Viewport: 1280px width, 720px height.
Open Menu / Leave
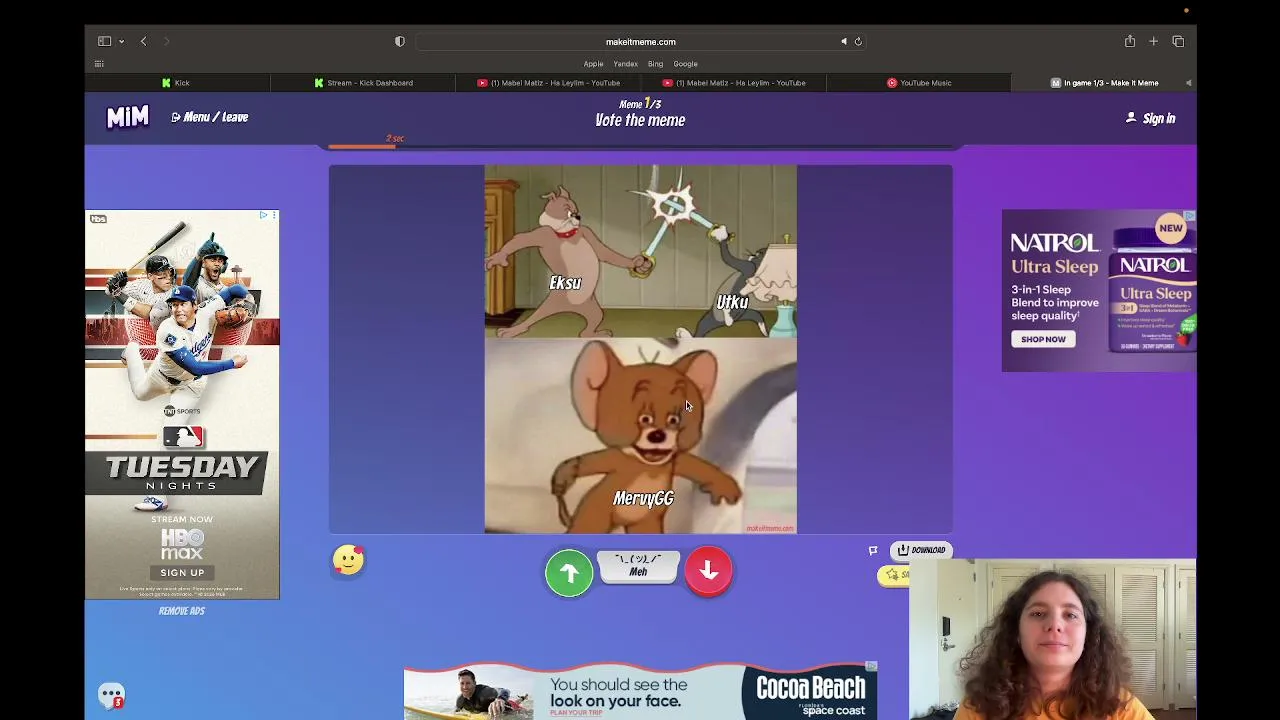point(209,117)
